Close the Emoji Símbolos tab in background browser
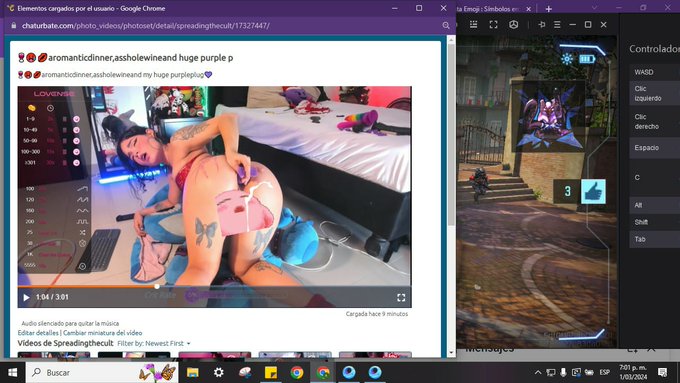680x383 pixels. click(x=528, y=9)
